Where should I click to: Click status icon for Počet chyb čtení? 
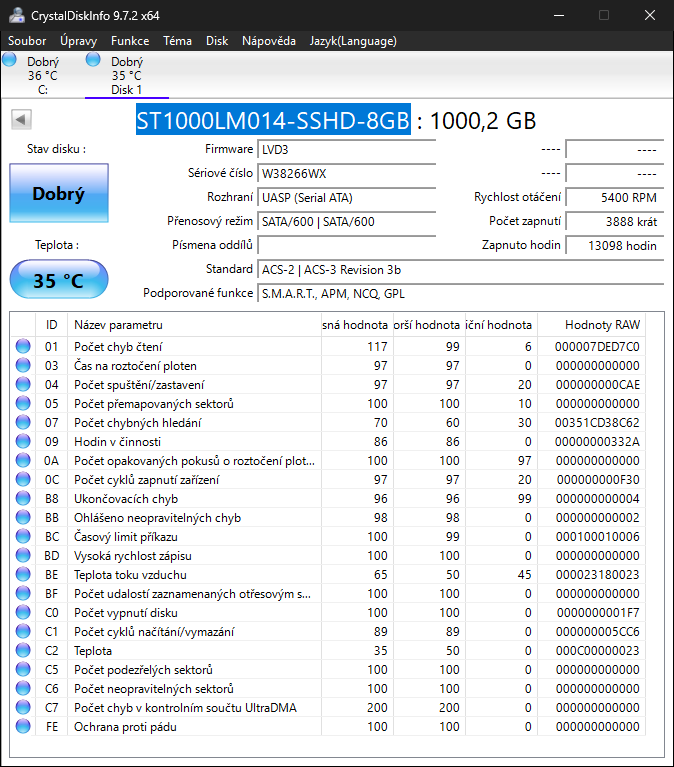click(23, 346)
